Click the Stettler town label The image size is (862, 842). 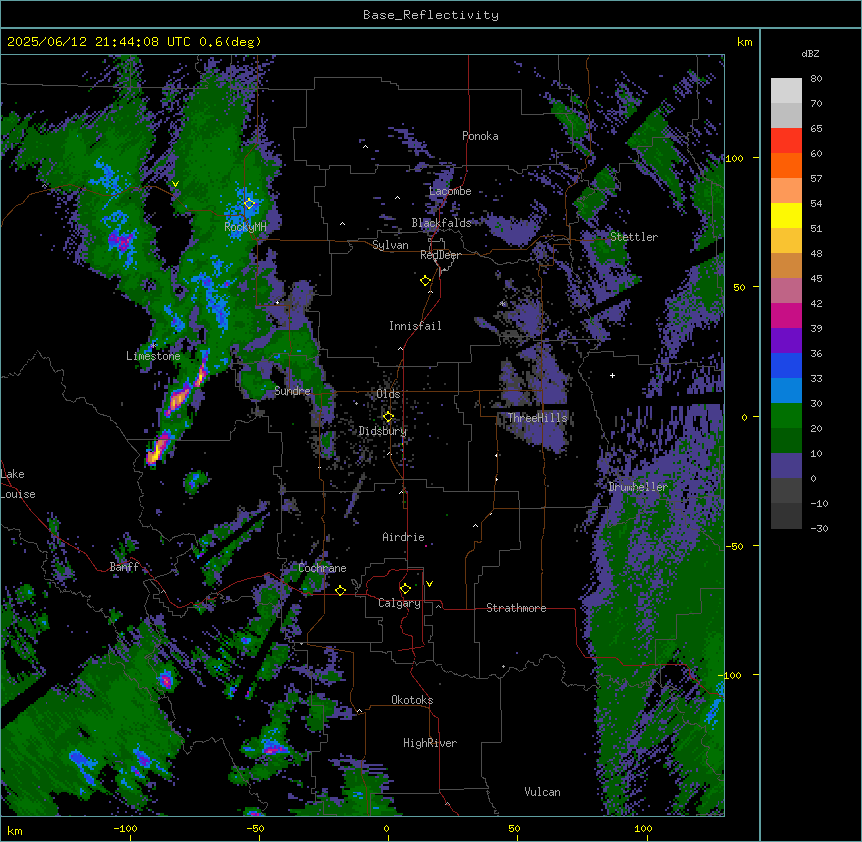pyautogui.click(x=634, y=237)
